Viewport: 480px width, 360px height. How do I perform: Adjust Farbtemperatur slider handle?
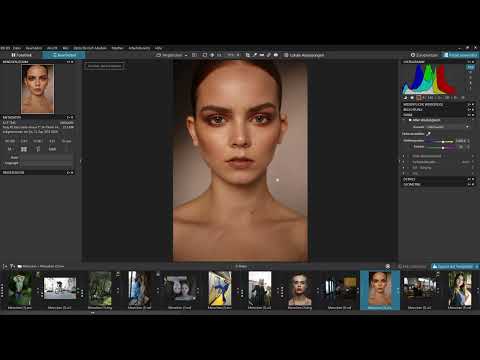pos(443,141)
